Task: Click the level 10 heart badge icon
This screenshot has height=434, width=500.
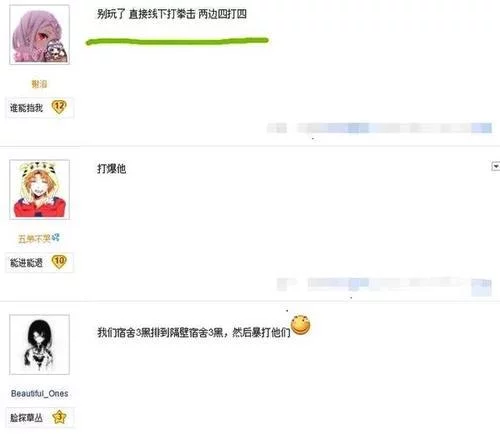Action: (59, 262)
